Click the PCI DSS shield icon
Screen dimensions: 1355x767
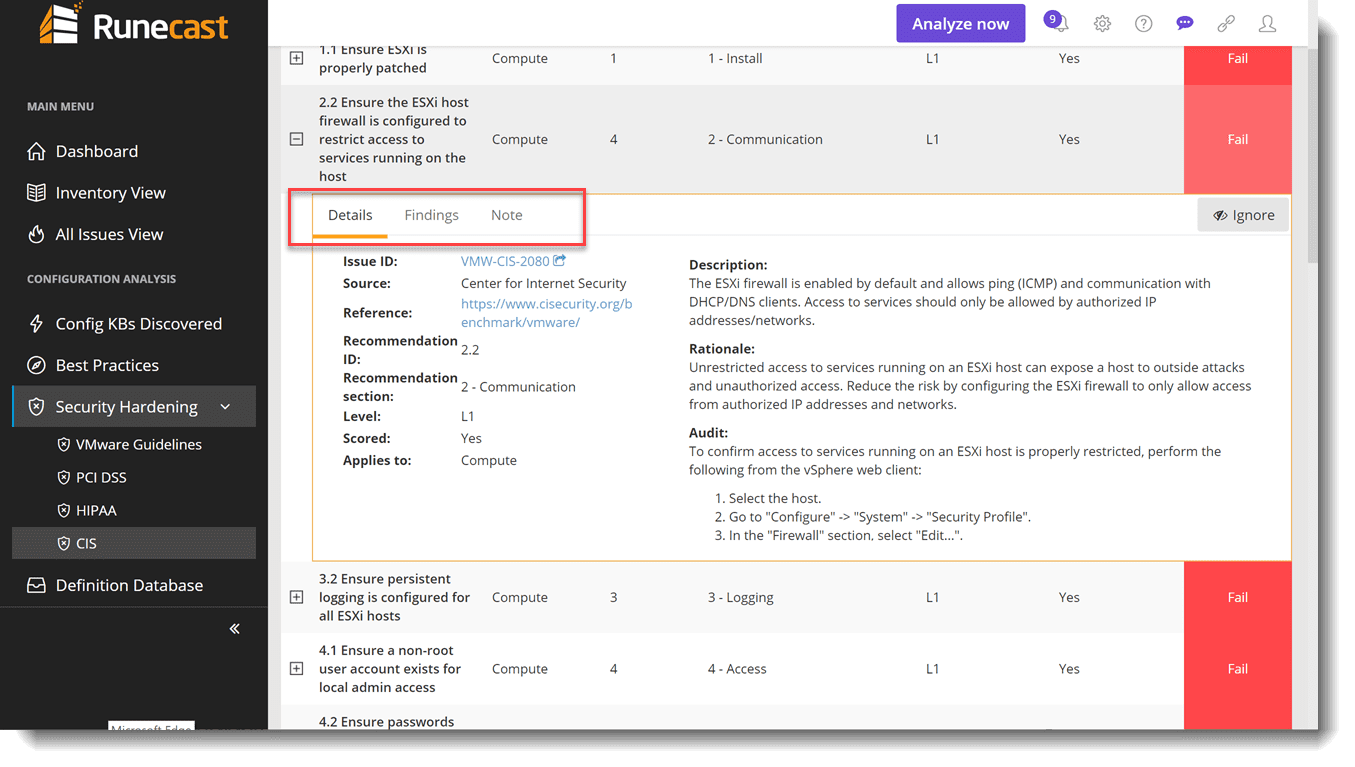pos(64,477)
